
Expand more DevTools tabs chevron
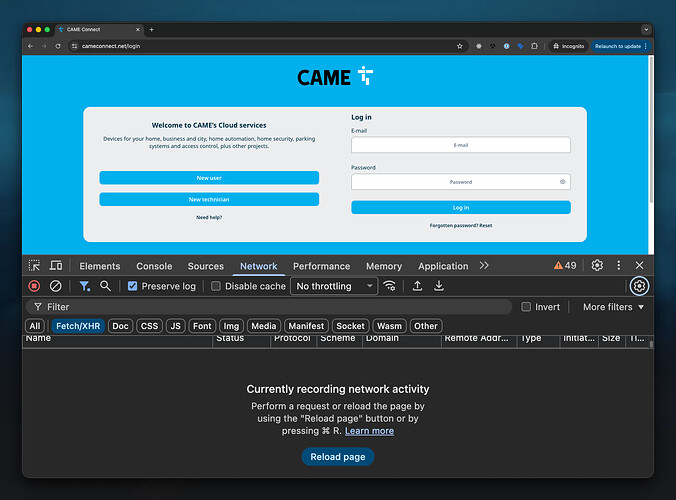coord(484,266)
